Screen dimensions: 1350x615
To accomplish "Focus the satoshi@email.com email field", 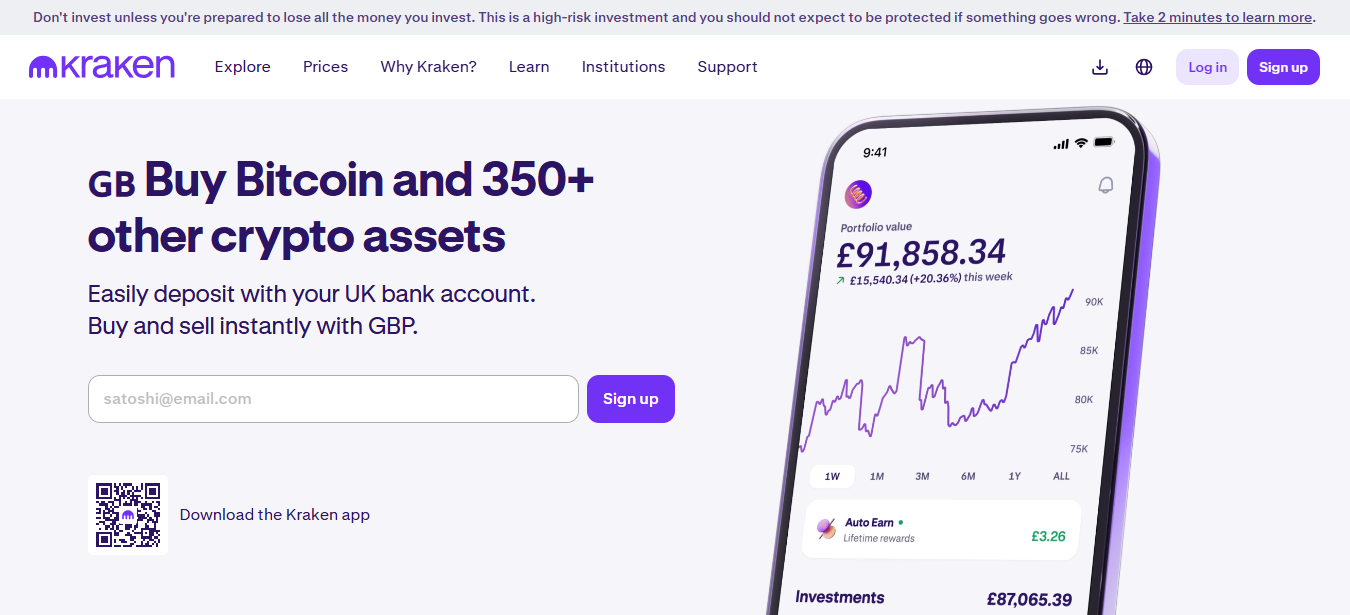I will [x=333, y=399].
